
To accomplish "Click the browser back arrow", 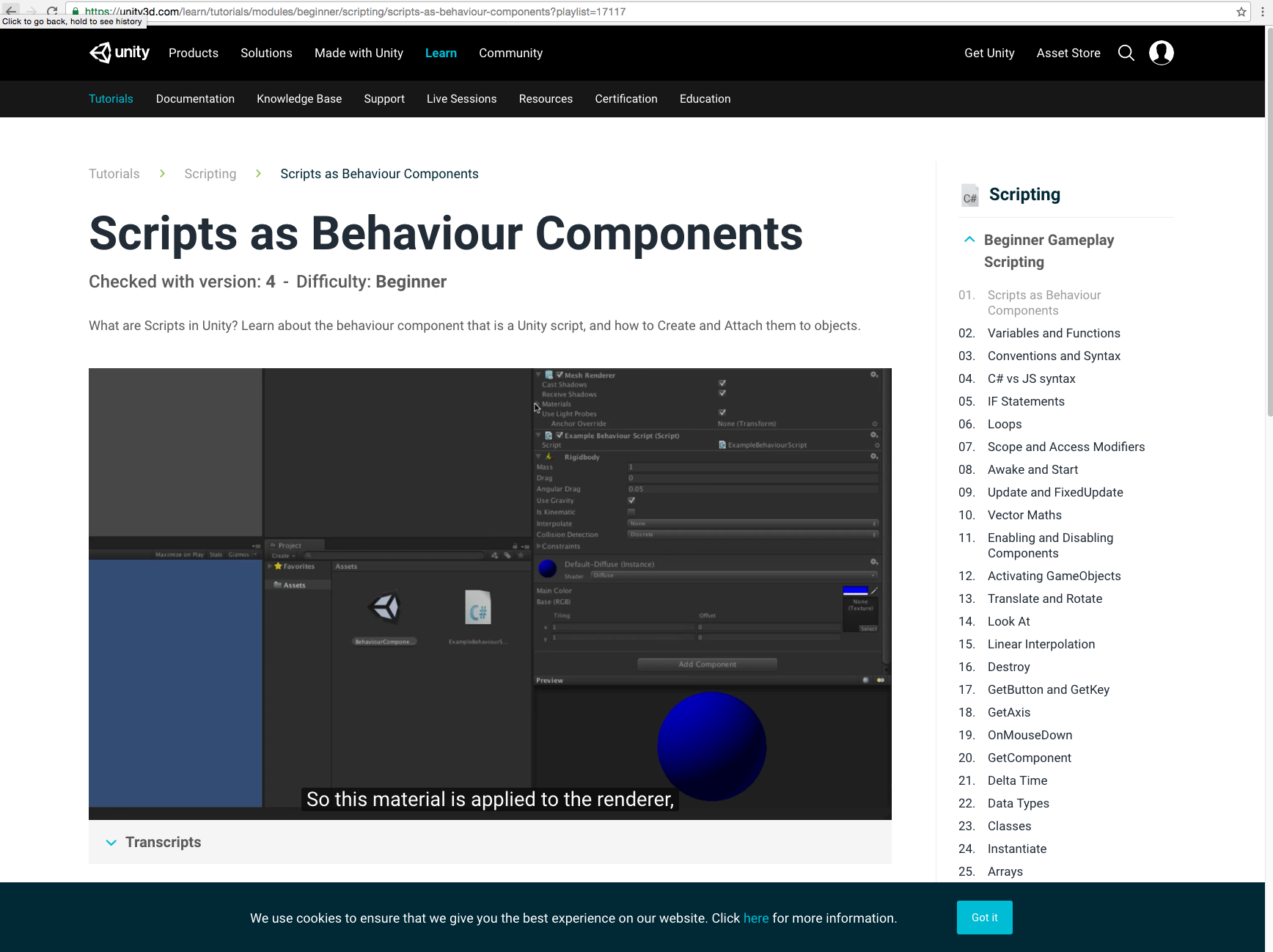I will 11,11.
